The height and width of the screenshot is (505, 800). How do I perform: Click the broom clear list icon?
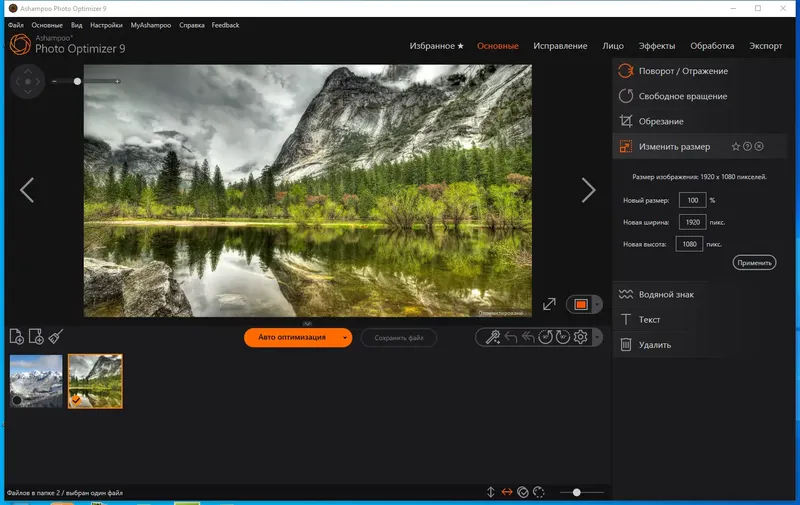point(56,337)
